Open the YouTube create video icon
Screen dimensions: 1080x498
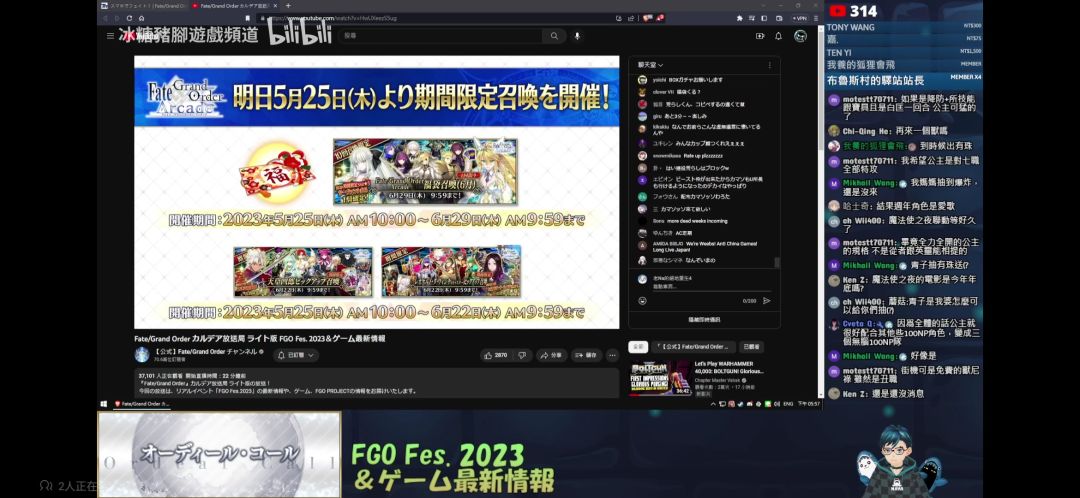tap(760, 36)
